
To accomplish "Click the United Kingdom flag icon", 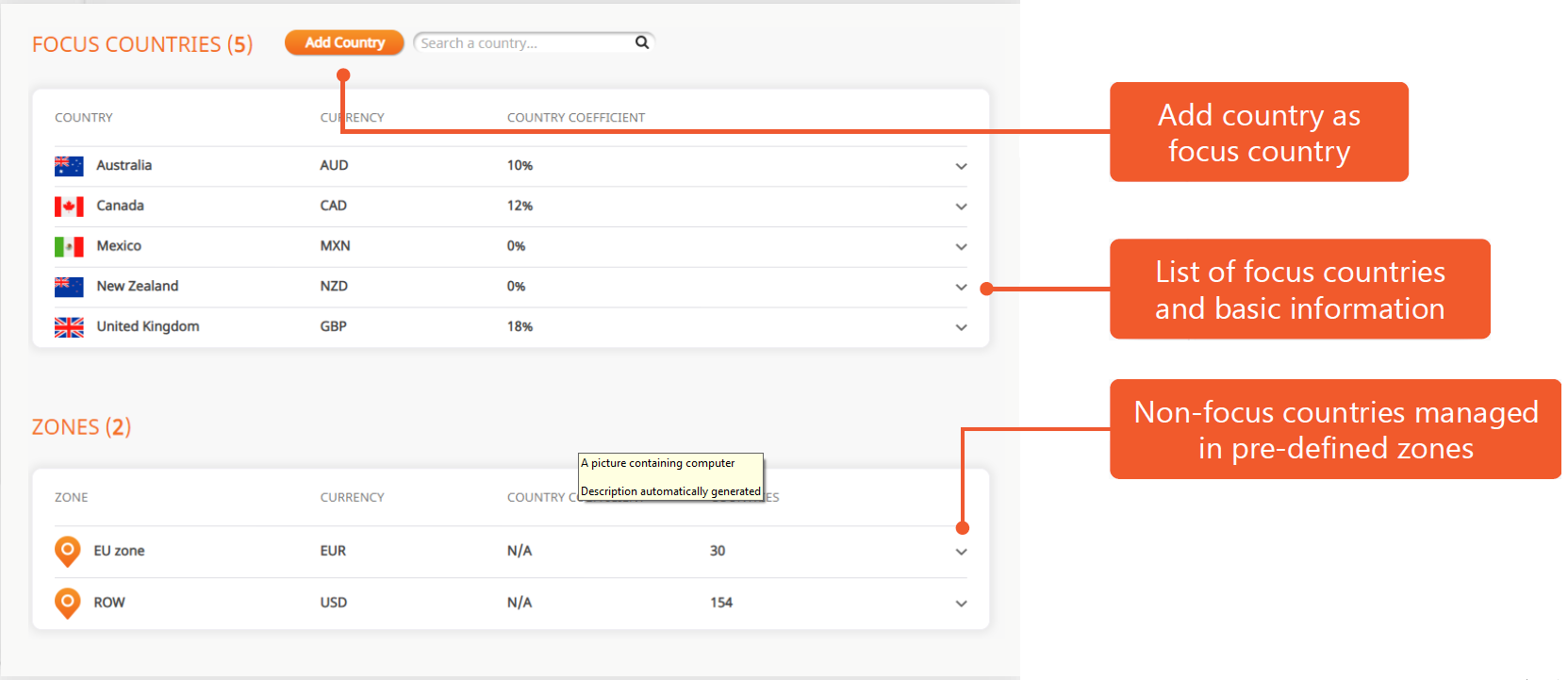I will (x=69, y=327).
